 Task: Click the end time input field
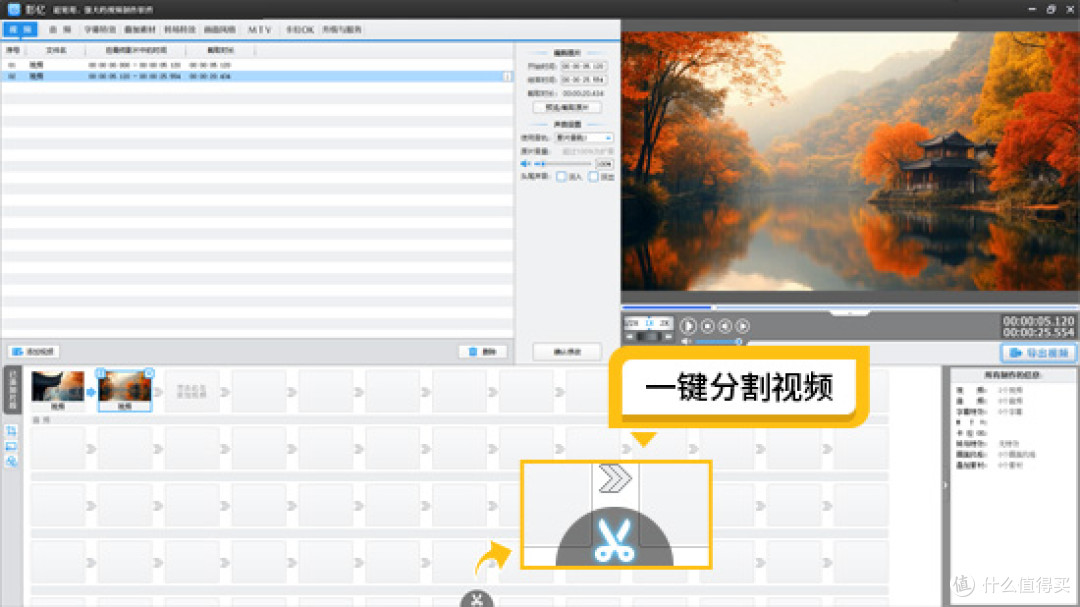(x=583, y=80)
